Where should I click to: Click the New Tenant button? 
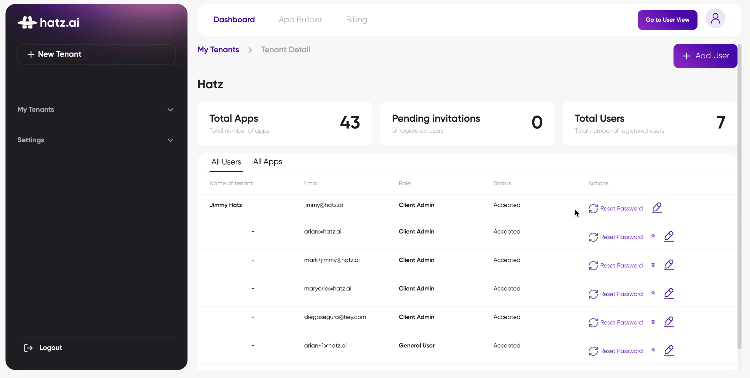(x=96, y=55)
